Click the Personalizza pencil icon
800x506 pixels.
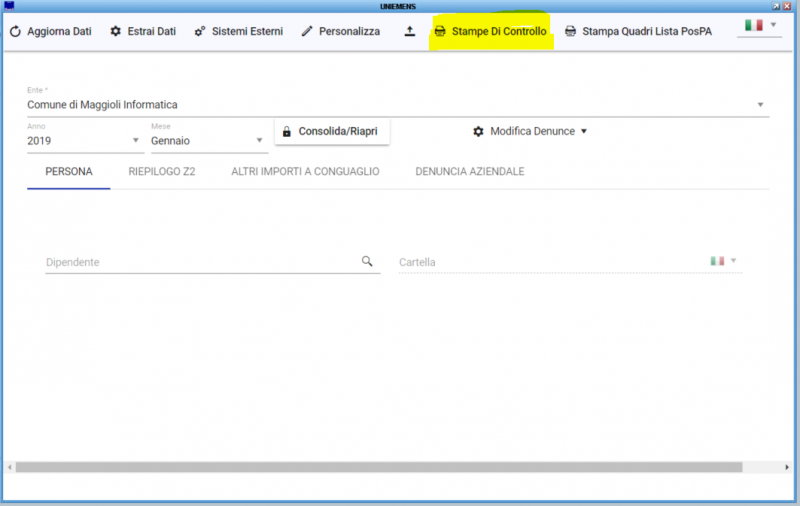(307, 32)
